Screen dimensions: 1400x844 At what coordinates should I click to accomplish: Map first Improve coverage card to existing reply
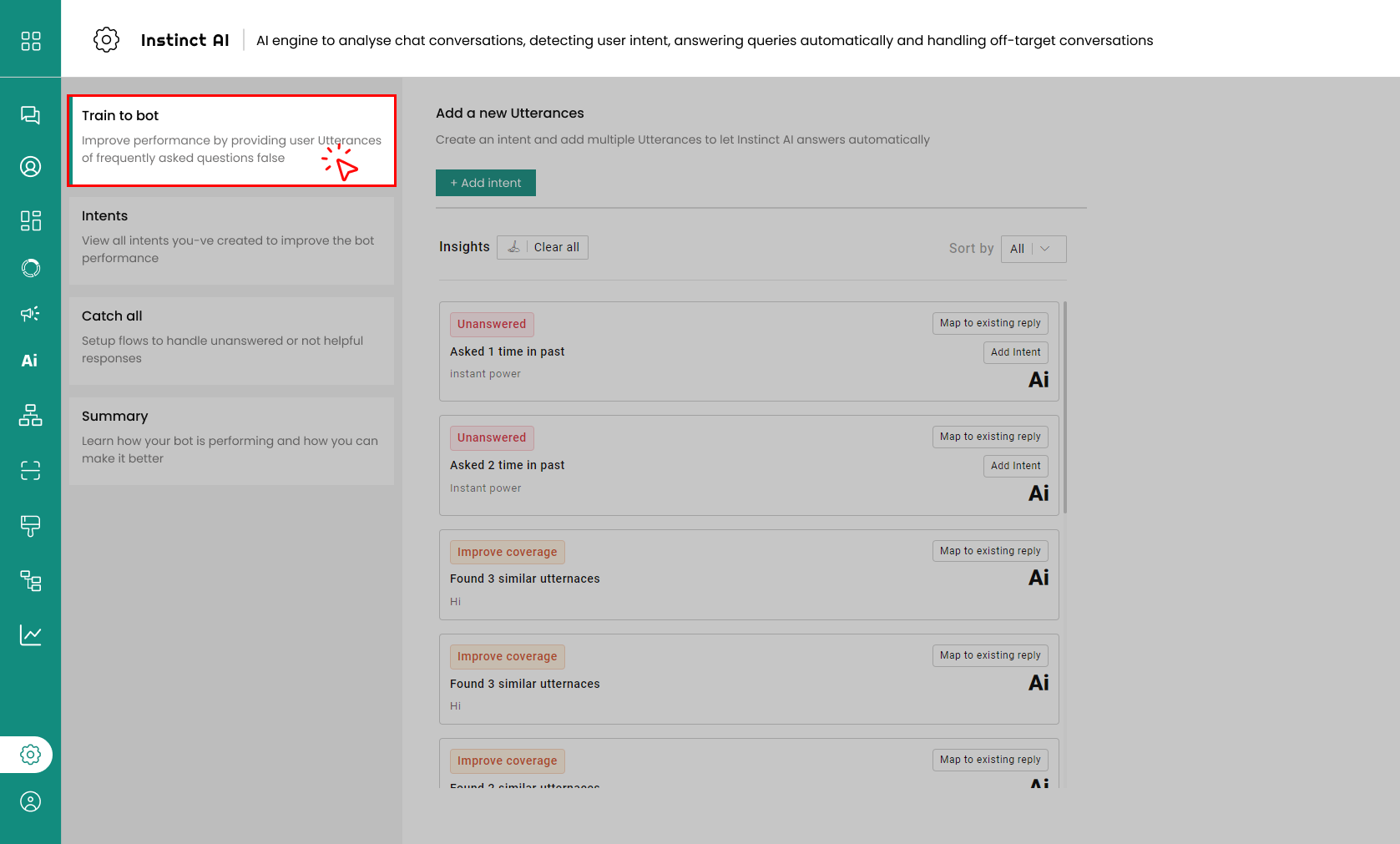pyautogui.click(x=989, y=551)
